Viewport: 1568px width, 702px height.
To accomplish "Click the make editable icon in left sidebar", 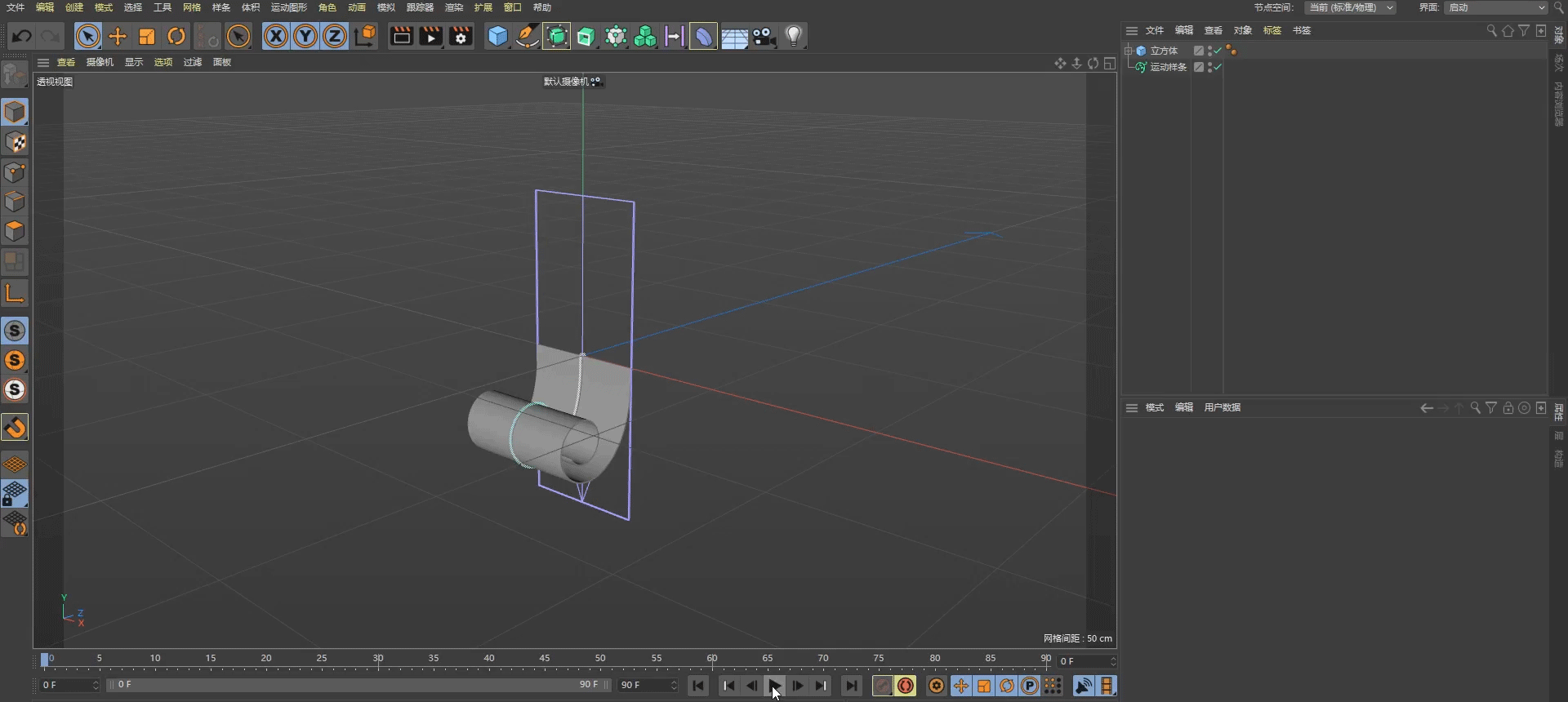I will click(15, 75).
